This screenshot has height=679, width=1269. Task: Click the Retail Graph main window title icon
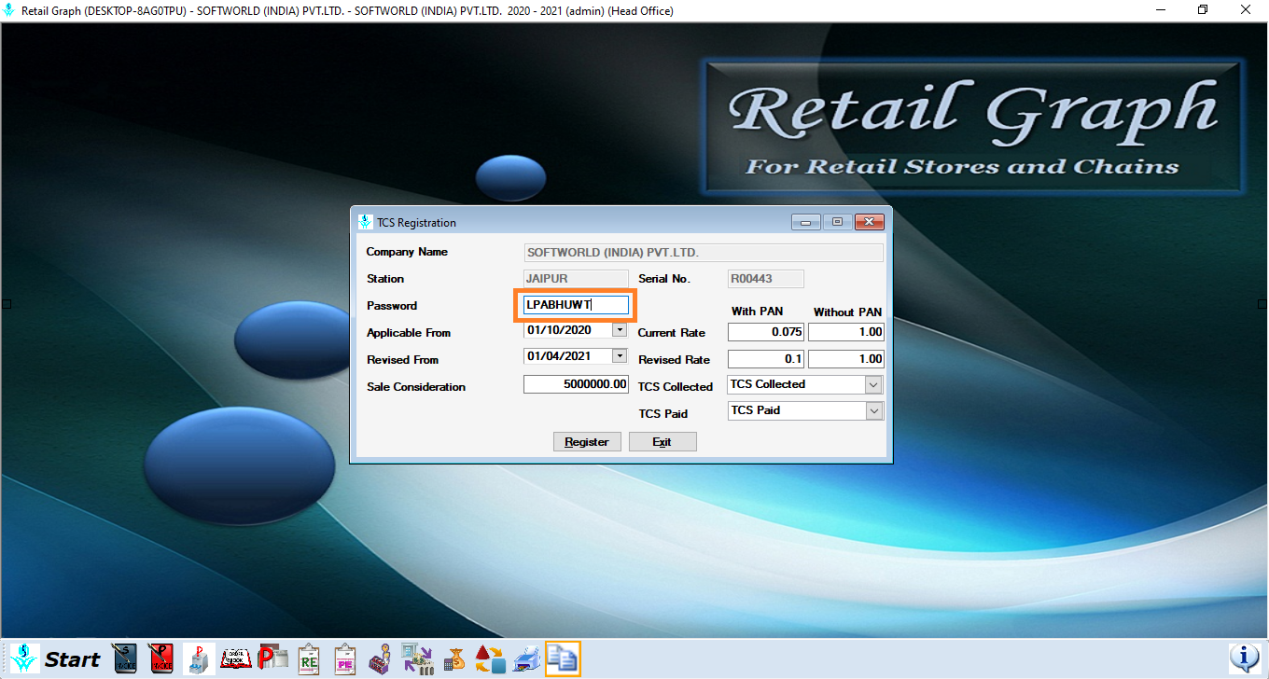(10, 10)
